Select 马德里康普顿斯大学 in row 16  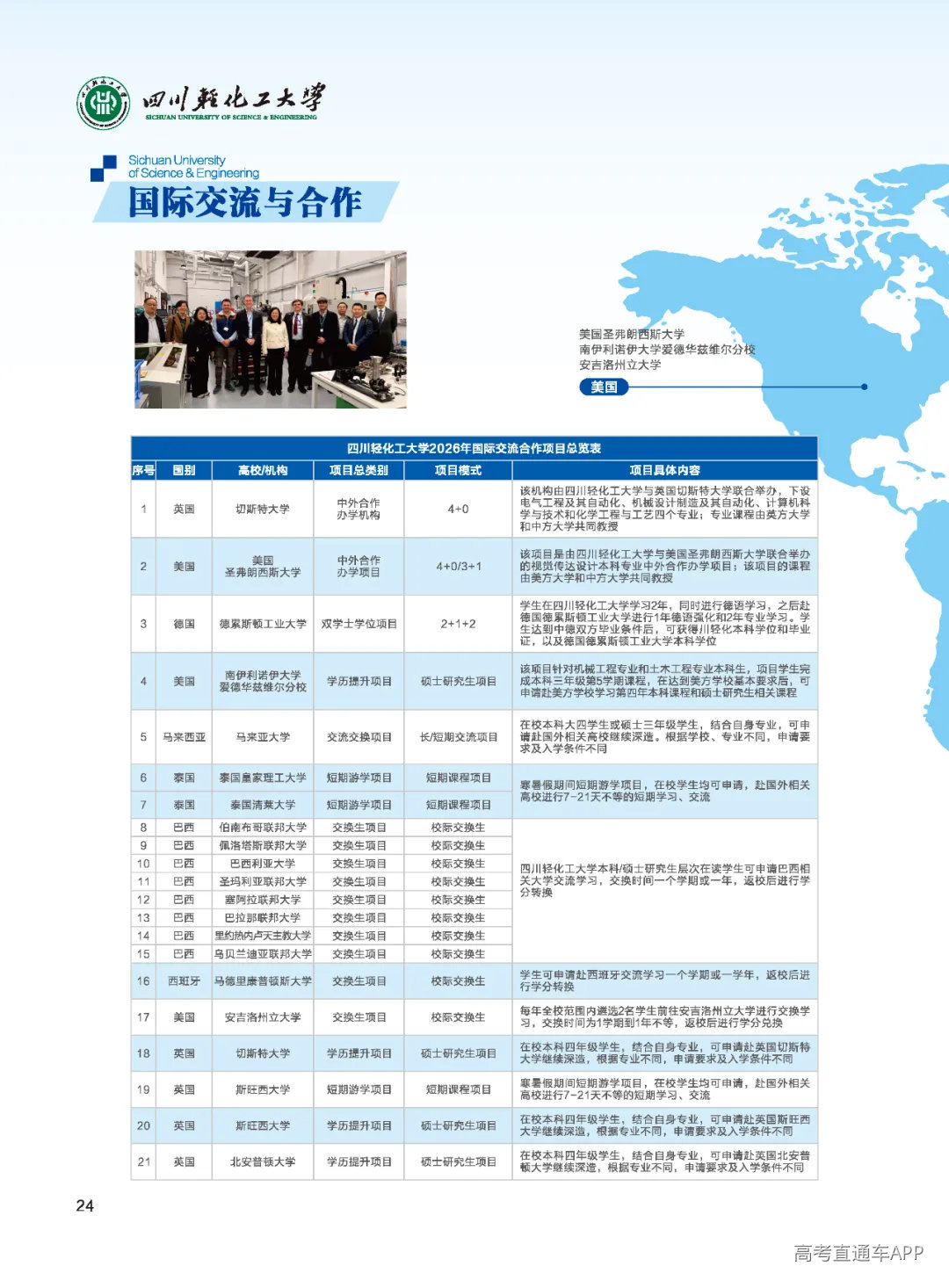pos(263,981)
